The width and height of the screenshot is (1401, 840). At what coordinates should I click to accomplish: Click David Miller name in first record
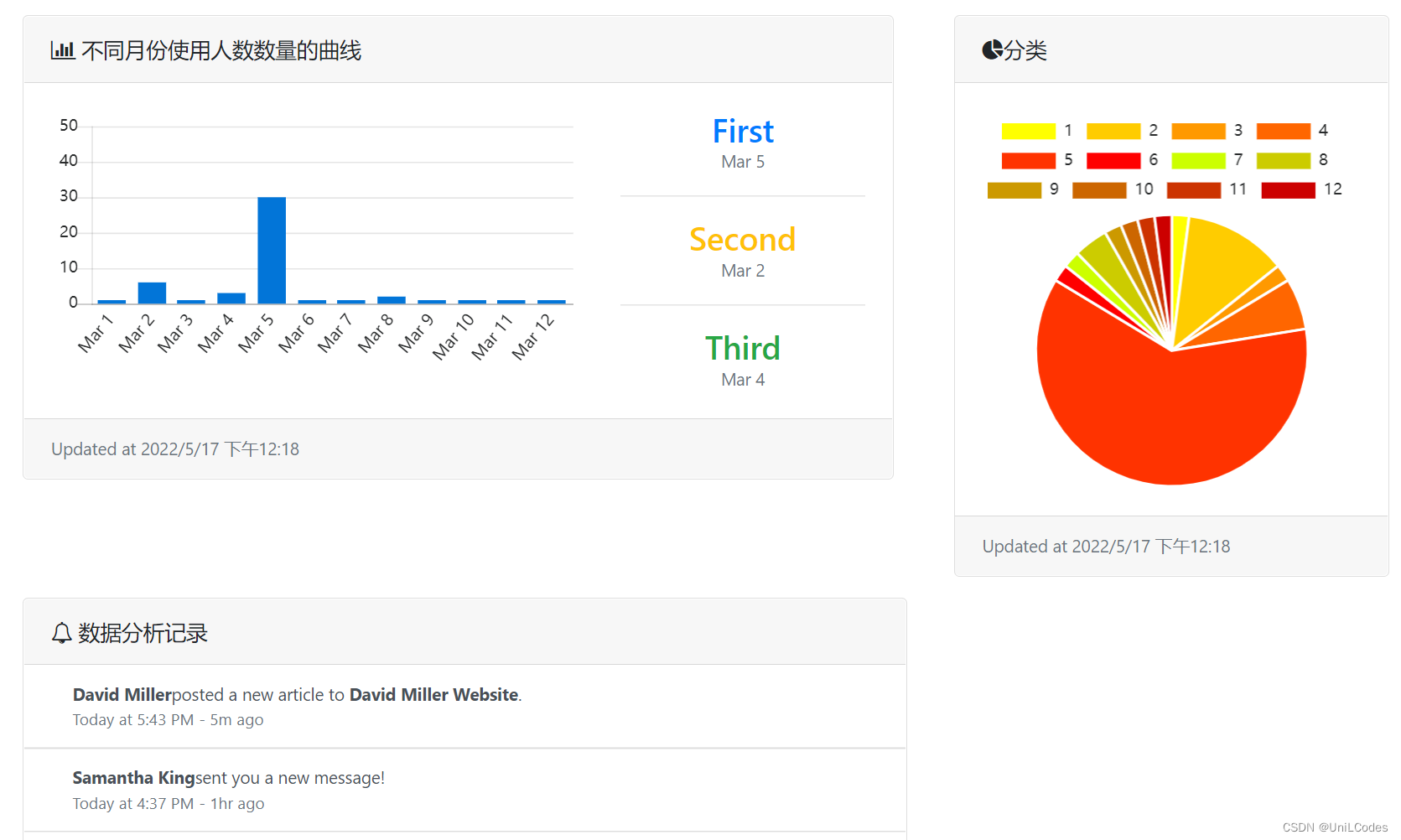tap(122, 695)
